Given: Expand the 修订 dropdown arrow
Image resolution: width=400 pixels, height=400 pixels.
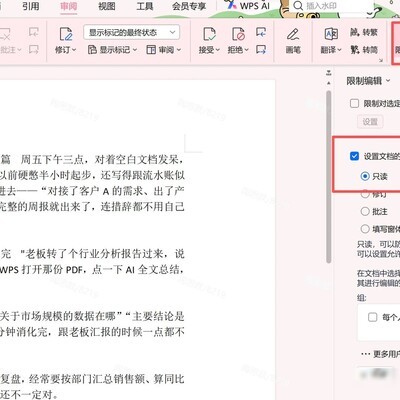Looking at the screenshot, I should coord(74,50).
